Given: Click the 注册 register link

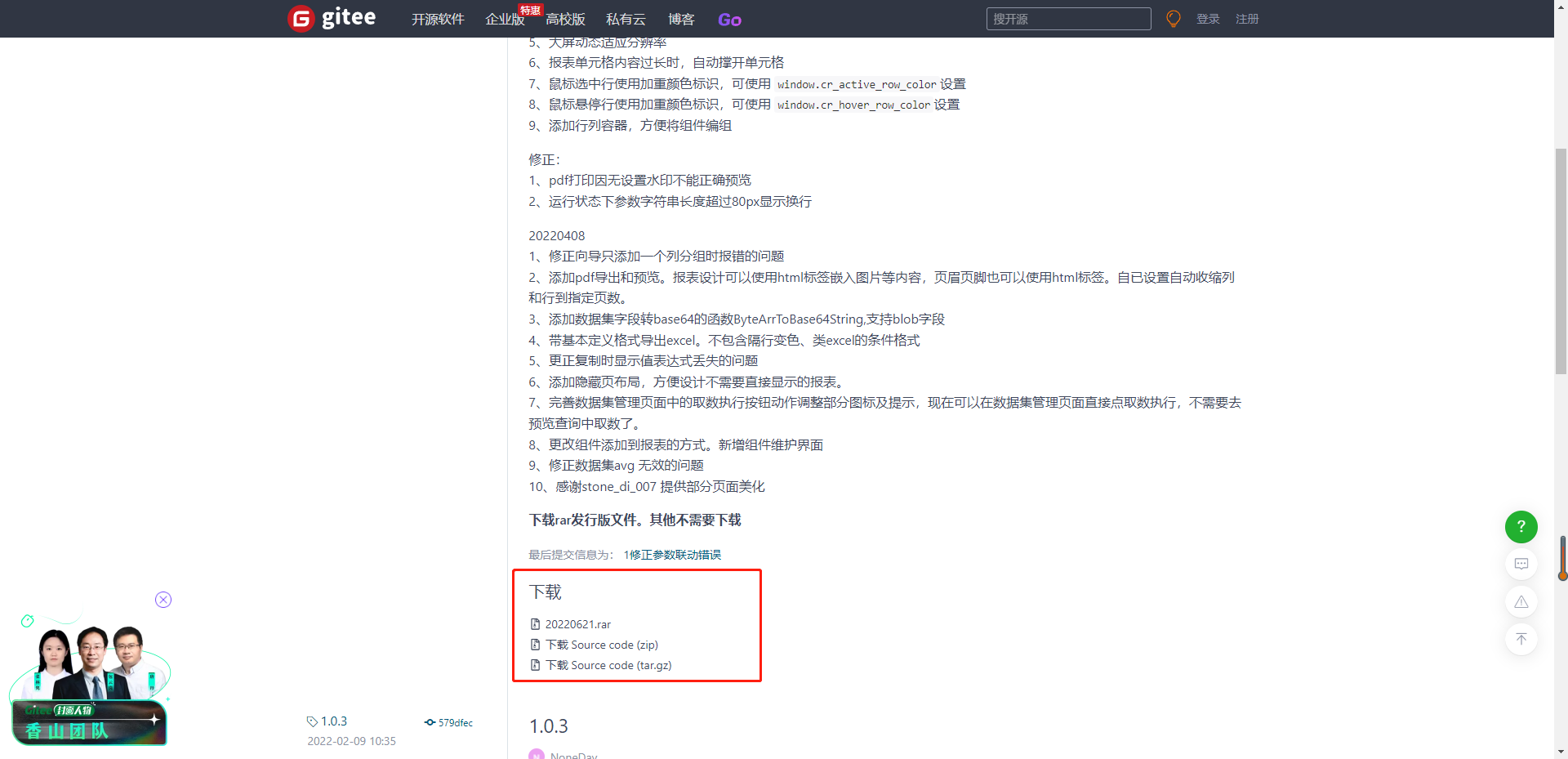Looking at the screenshot, I should click(x=1247, y=19).
